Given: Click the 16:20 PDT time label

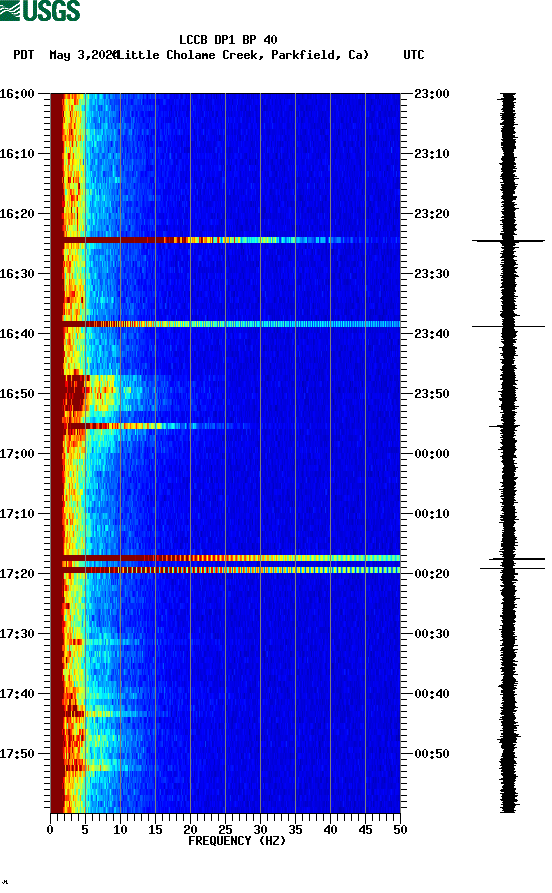Looking at the screenshot, I should (17, 214).
